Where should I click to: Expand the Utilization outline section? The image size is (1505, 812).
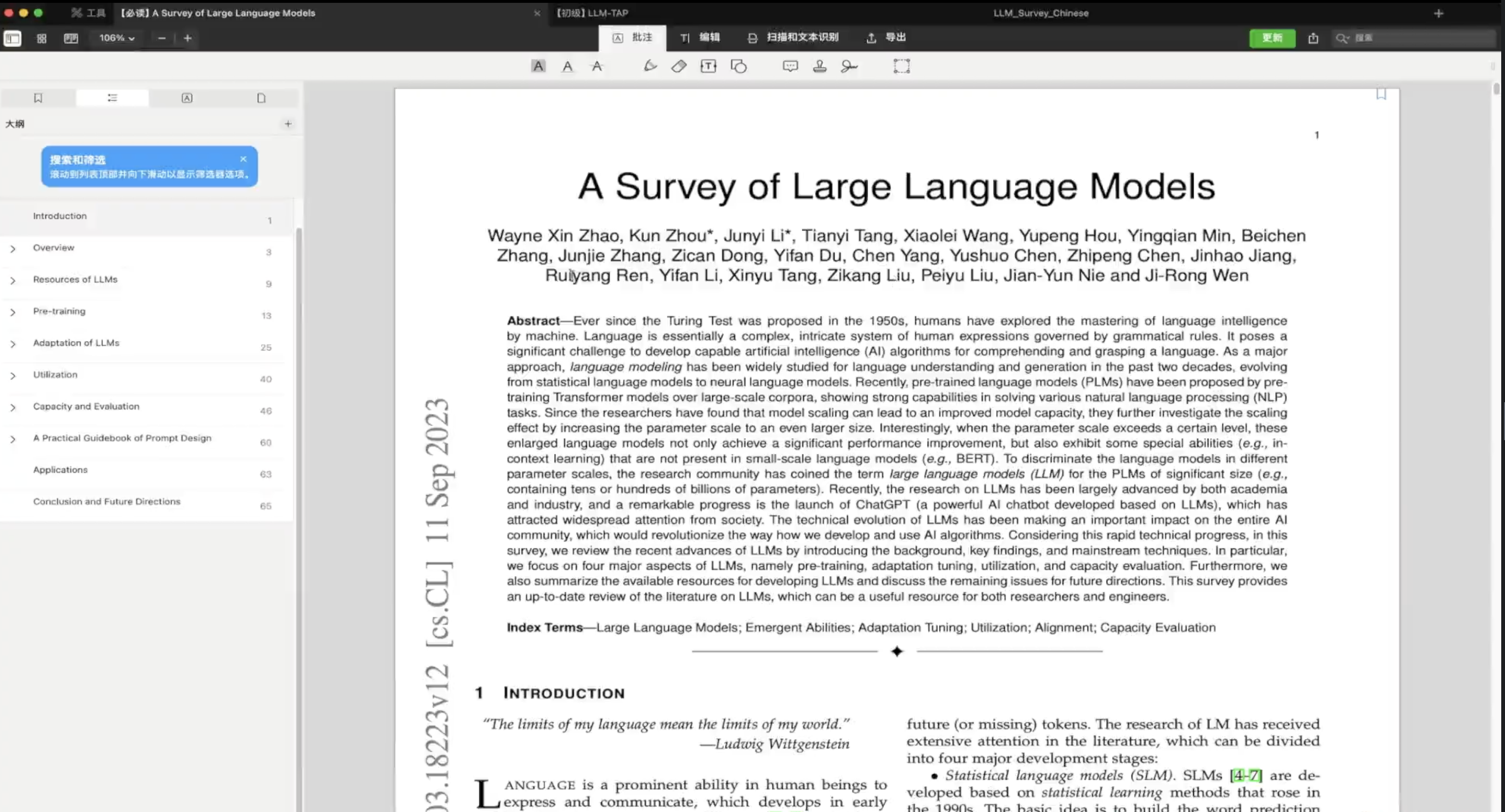[13, 376]
